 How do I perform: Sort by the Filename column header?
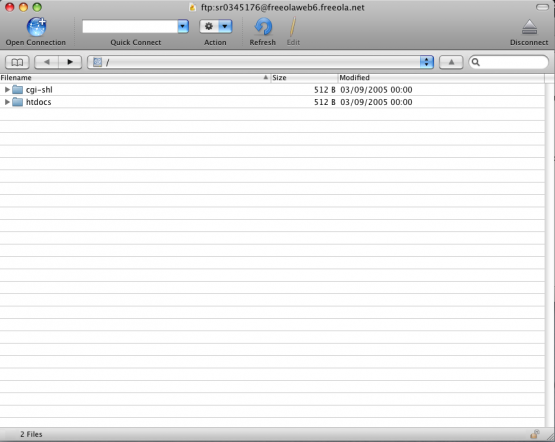pos(135,78)
